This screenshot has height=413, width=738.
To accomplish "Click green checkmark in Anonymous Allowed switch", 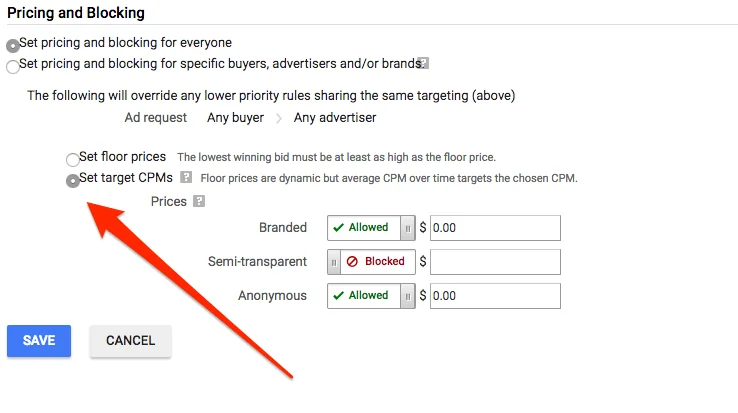I will point(338,296).
